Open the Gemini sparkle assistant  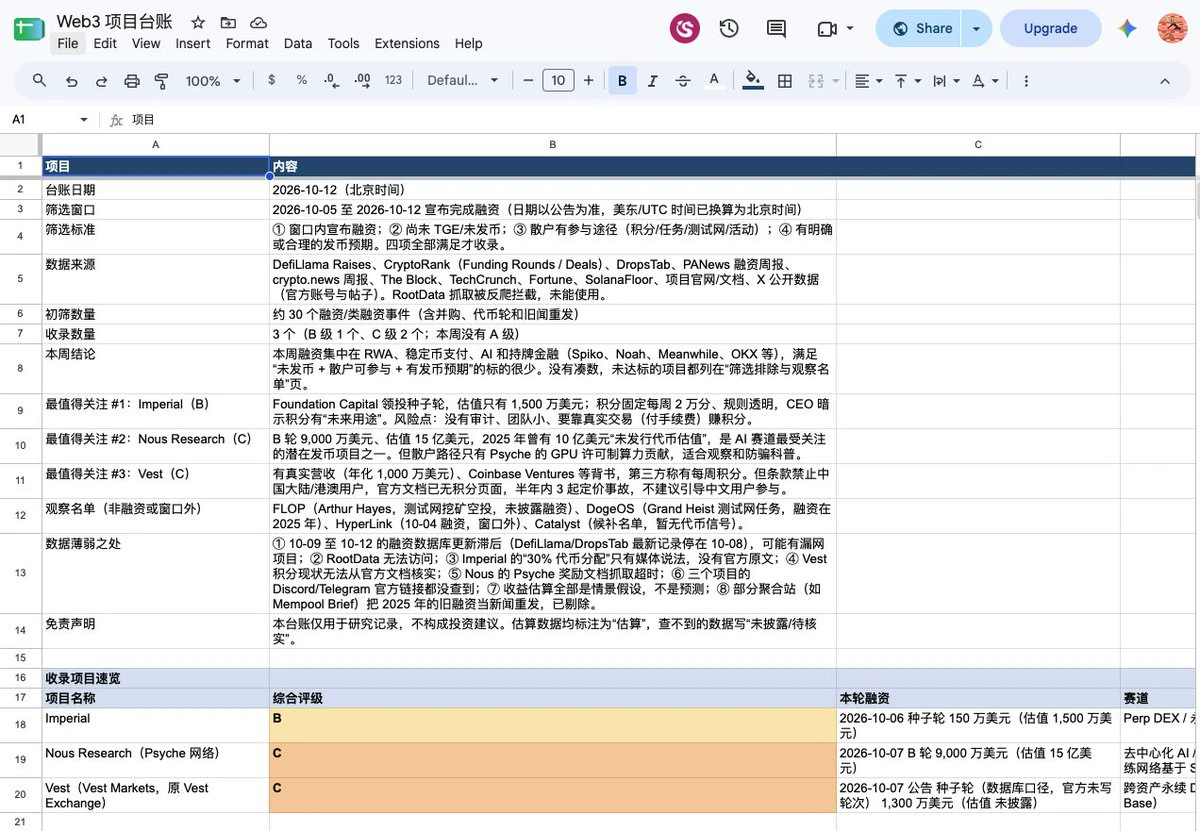pos(1127,29)
